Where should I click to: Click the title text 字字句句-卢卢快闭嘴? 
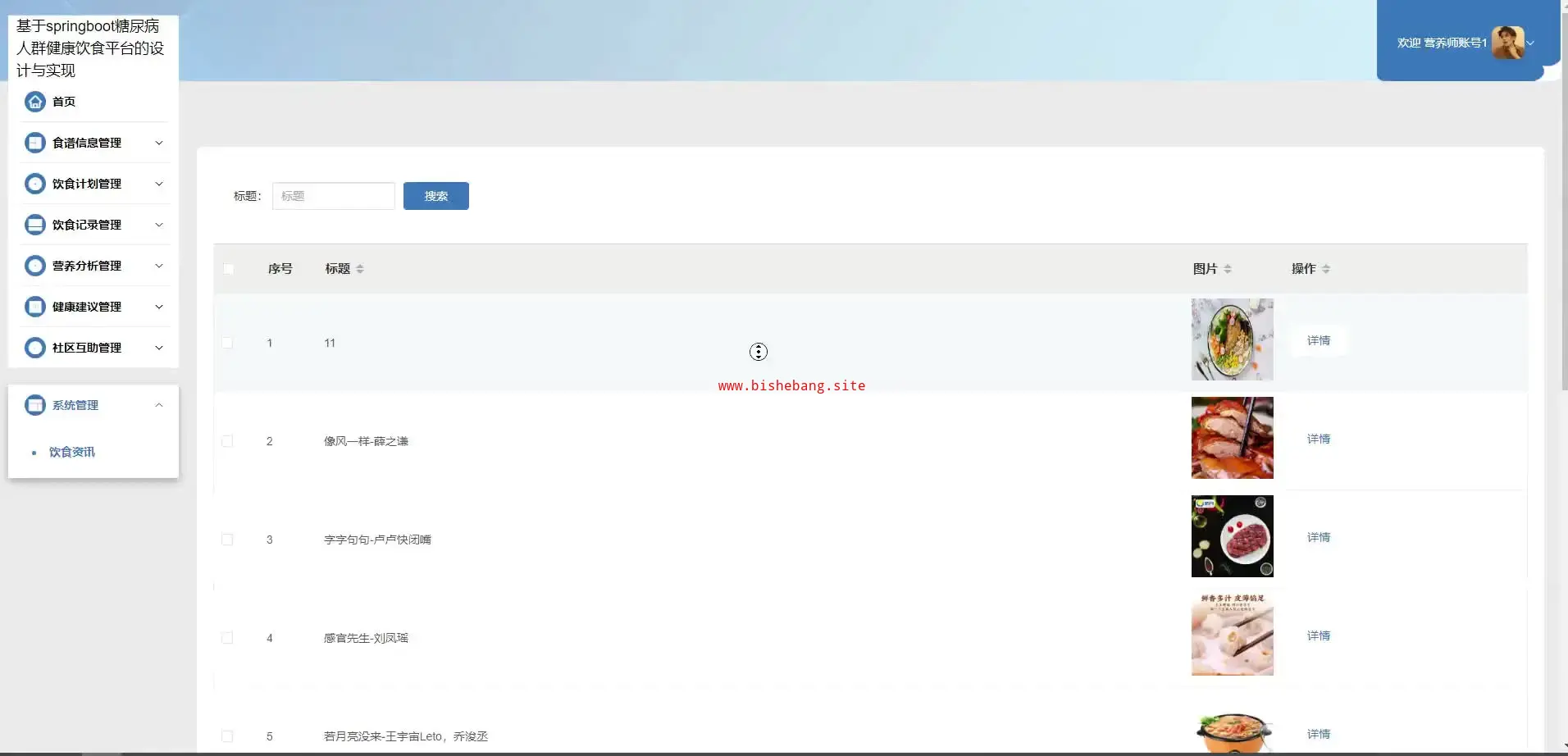coord(377,540)
